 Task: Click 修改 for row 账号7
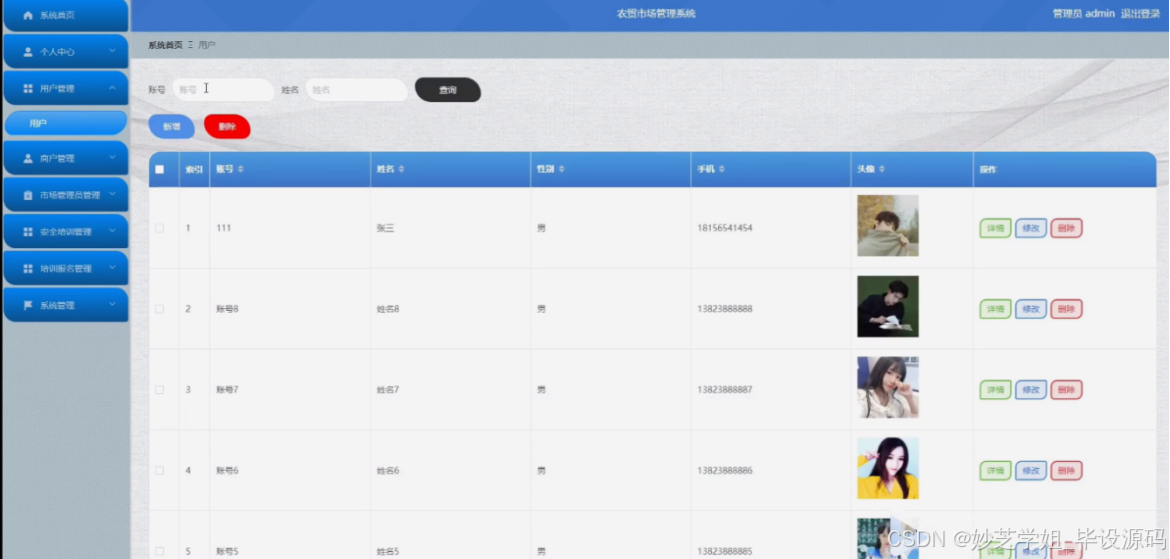coord(1030,390)
